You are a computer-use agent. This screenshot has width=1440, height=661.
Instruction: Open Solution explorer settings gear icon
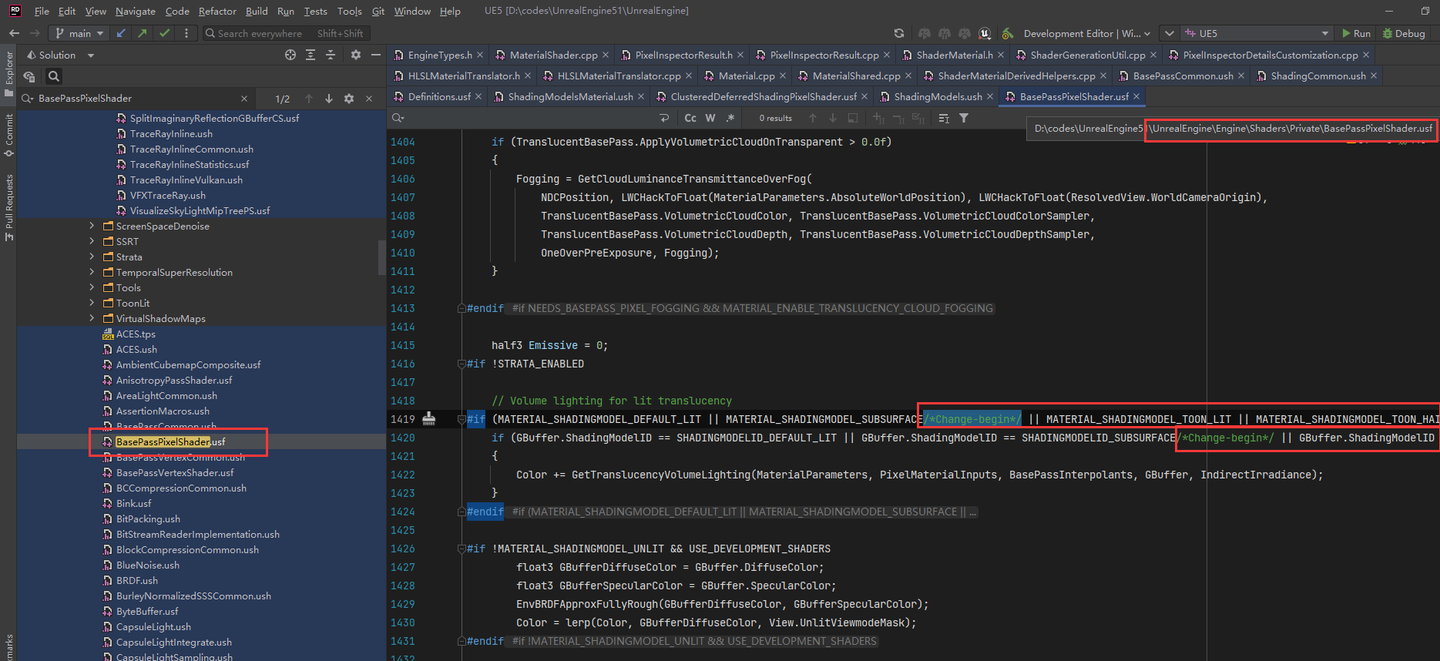356,55
